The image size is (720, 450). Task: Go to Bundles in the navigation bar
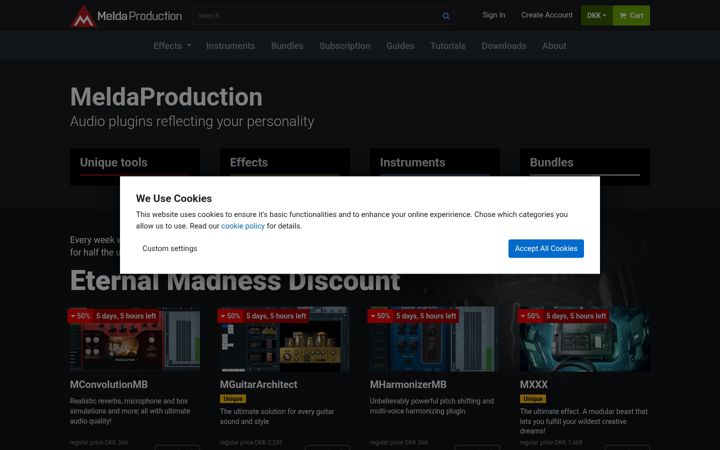coord(287,46)
